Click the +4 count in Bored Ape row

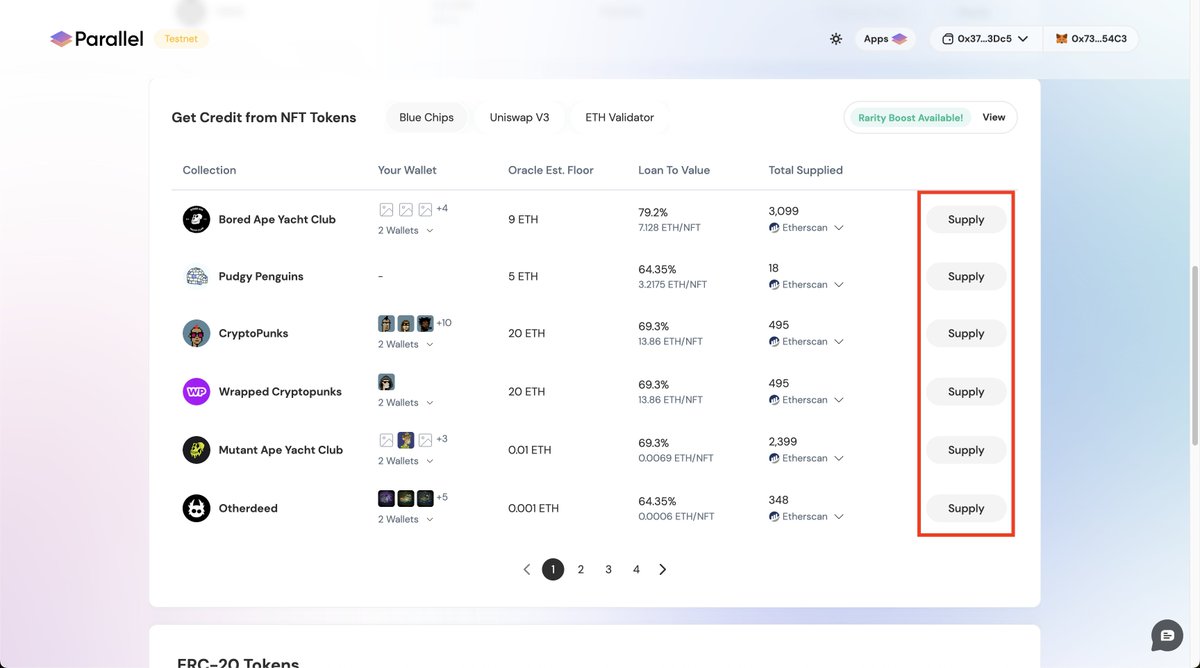point(442,208)
